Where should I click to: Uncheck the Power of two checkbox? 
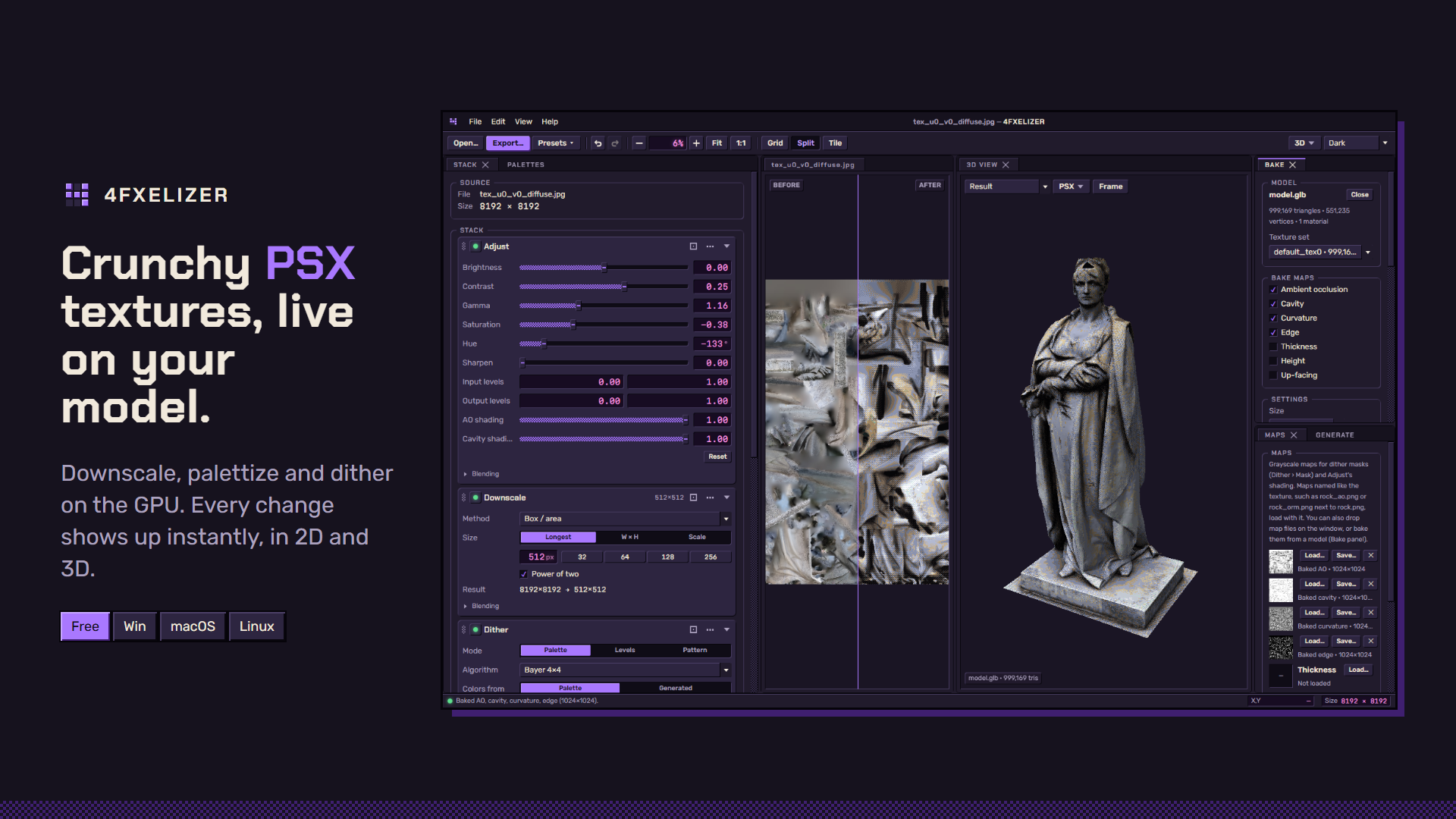[523, 574]
